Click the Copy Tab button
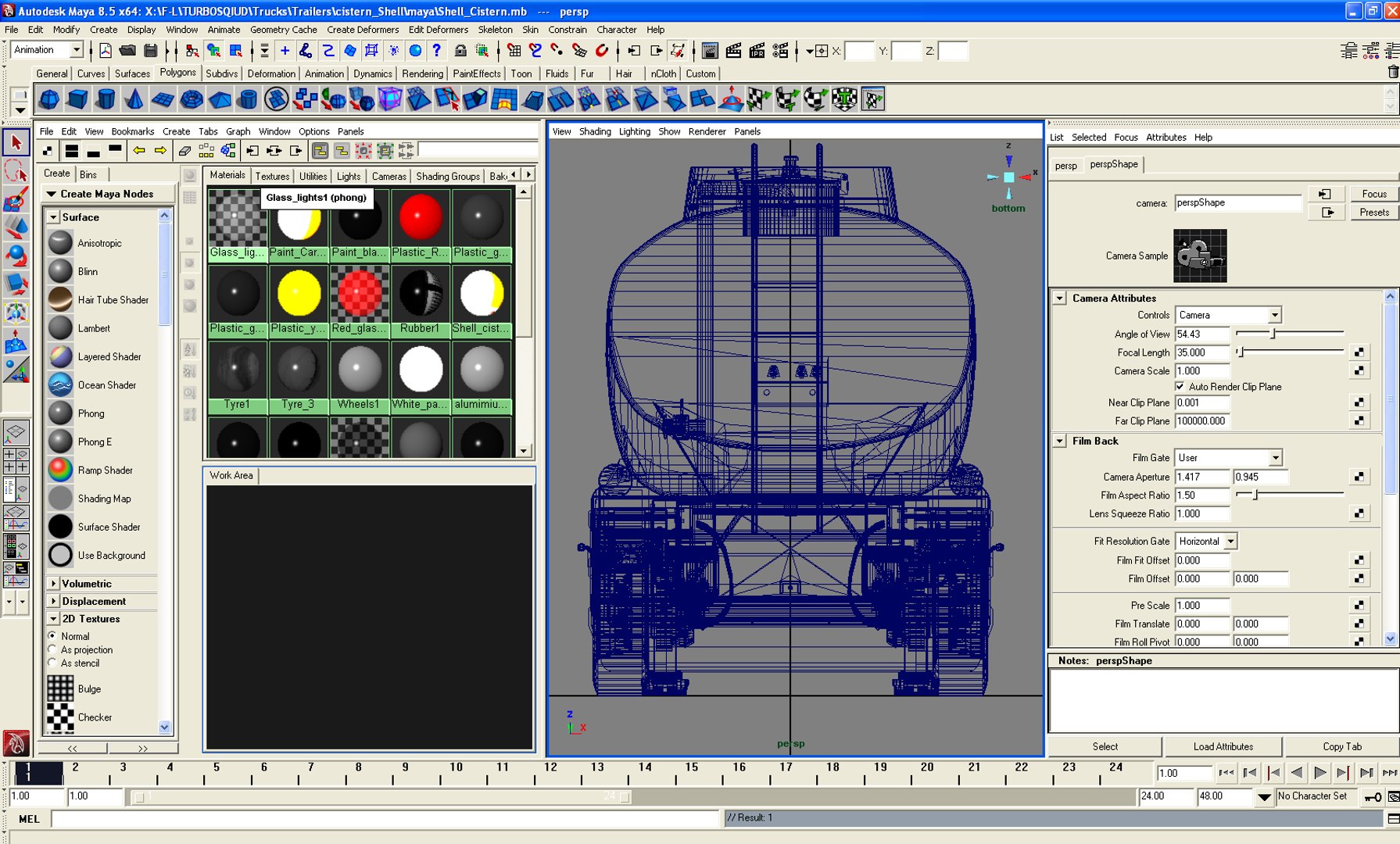This screenshot has width=1400, height=844. 1342,747
